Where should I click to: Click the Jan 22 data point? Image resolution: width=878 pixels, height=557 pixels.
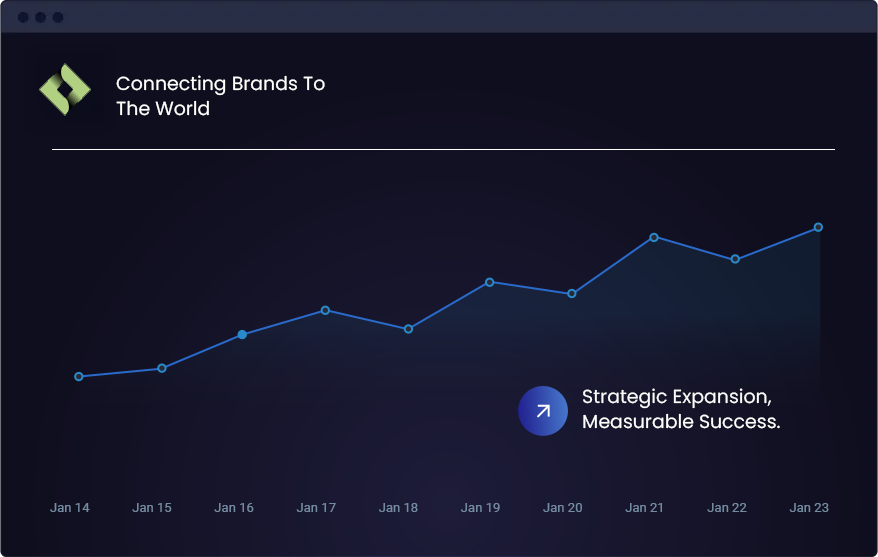(735, 259)
